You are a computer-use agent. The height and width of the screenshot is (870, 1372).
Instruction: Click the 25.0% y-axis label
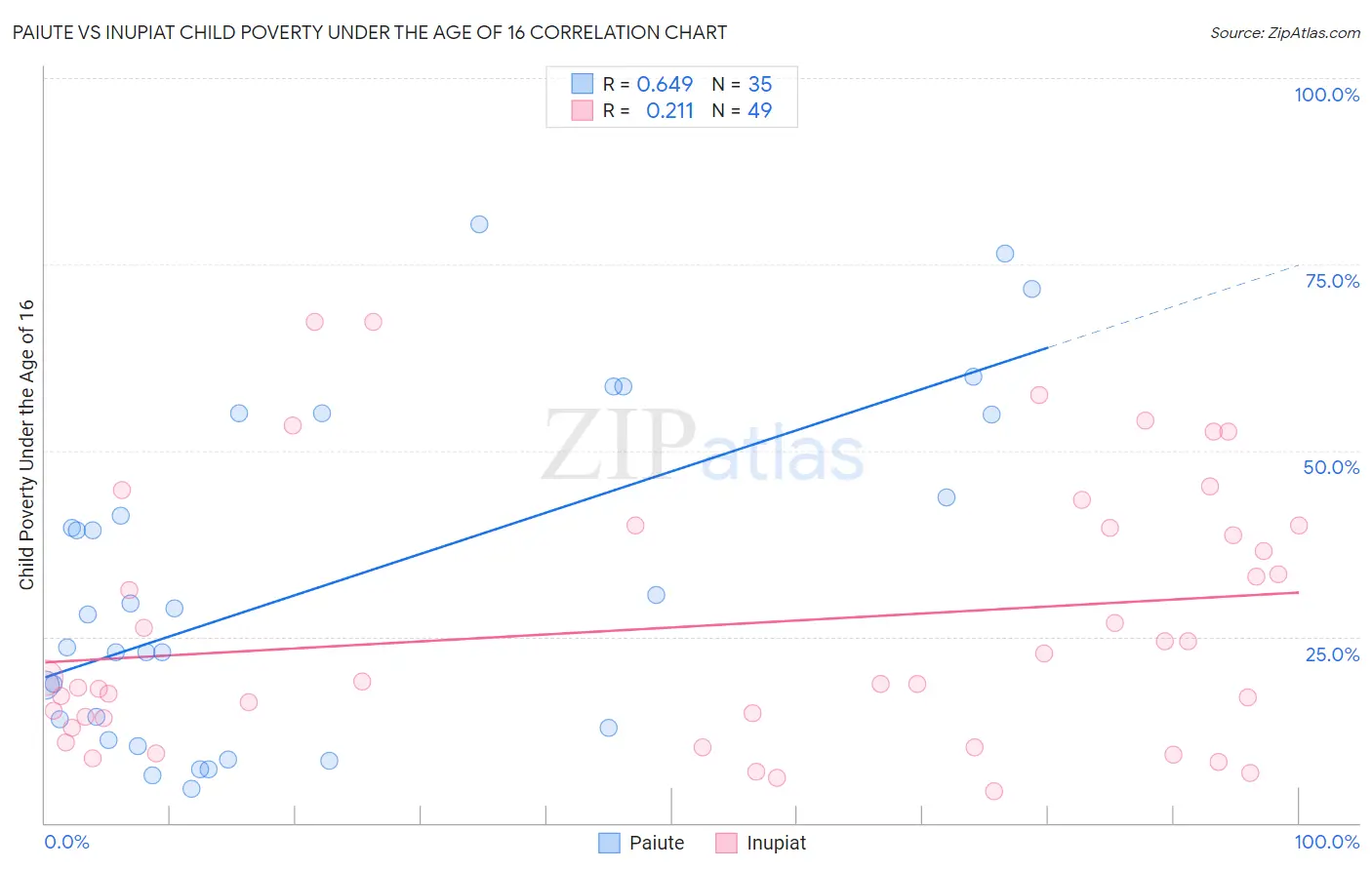click(x=1332, y=654)
